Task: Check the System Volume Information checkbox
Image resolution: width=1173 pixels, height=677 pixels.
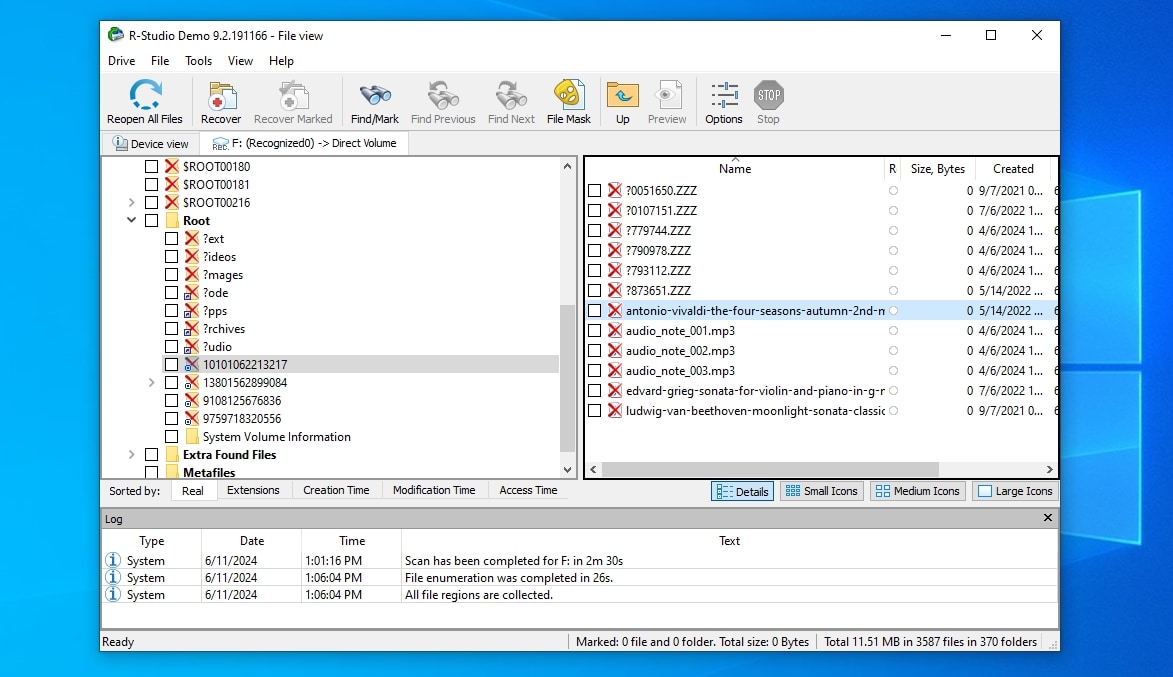Action: (171, 437)
